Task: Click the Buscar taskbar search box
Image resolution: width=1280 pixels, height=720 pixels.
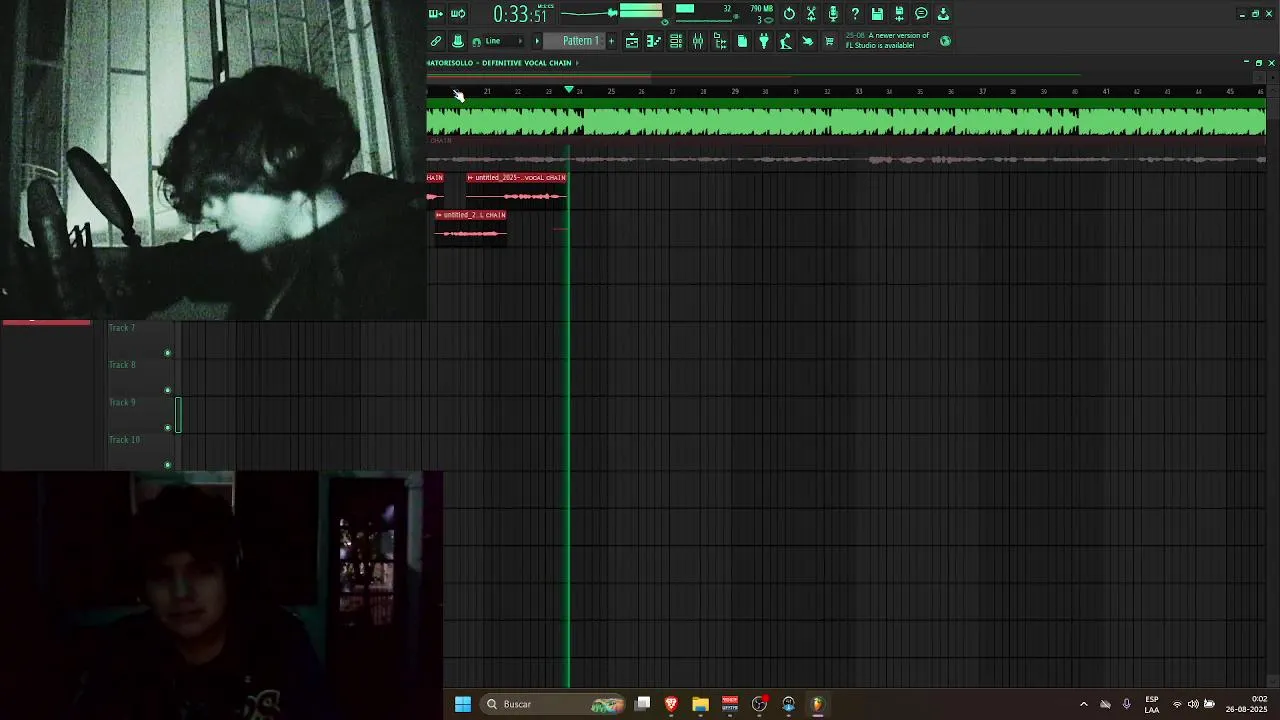Action: tap(553, 704)
